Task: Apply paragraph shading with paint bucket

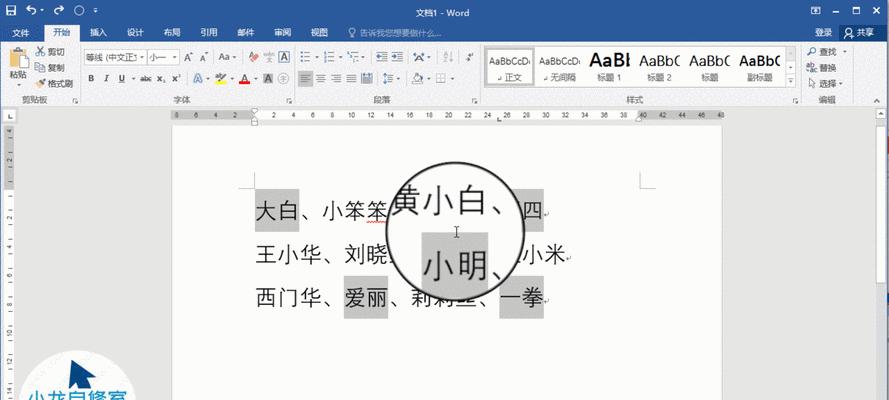Action: point(417,79)
